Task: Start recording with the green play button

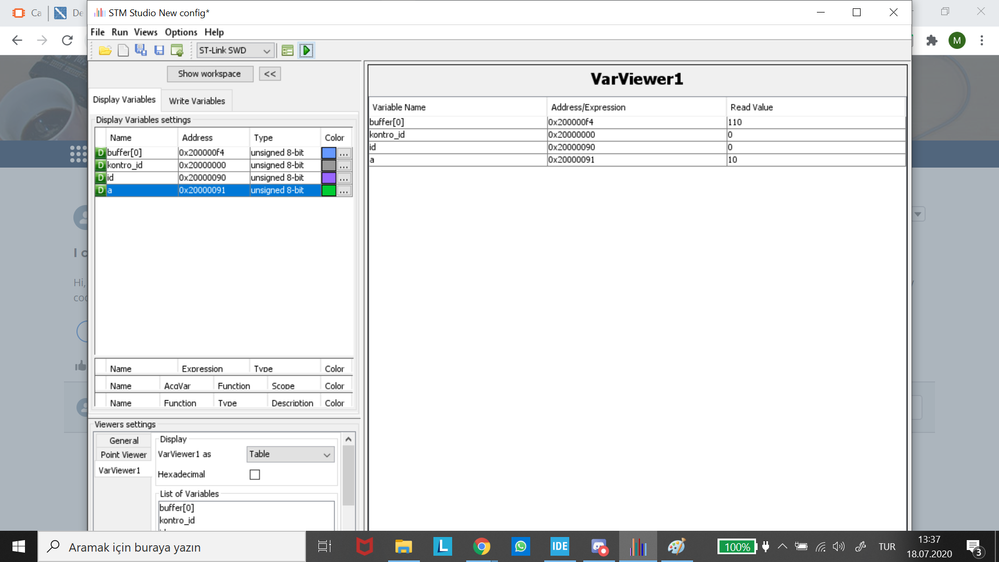Action: [306, 50]
